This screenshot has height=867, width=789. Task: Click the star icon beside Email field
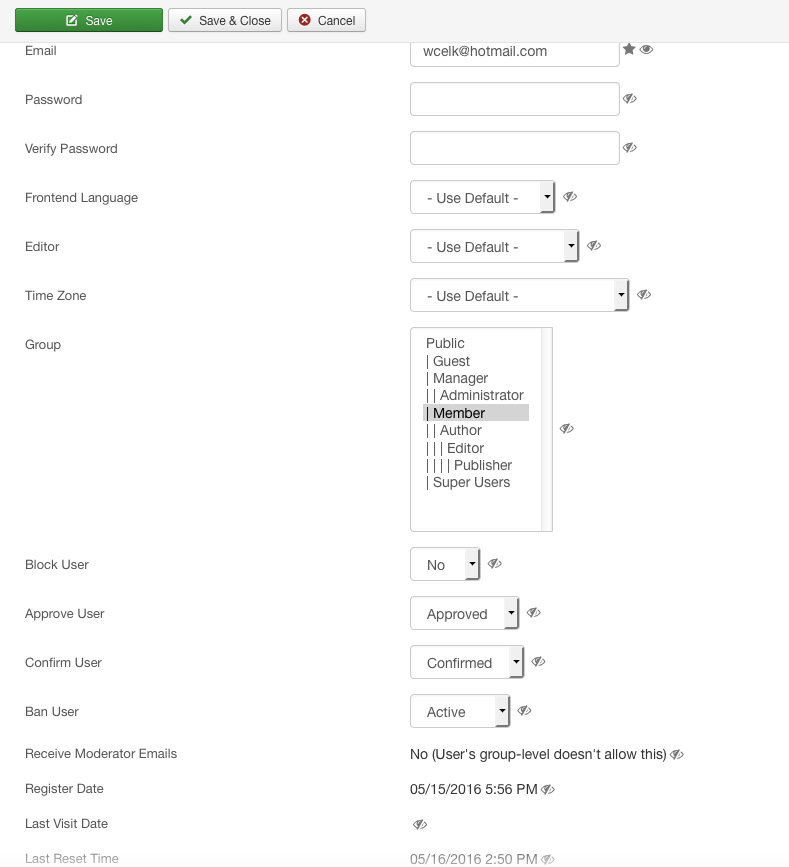[x=629, y=49]
